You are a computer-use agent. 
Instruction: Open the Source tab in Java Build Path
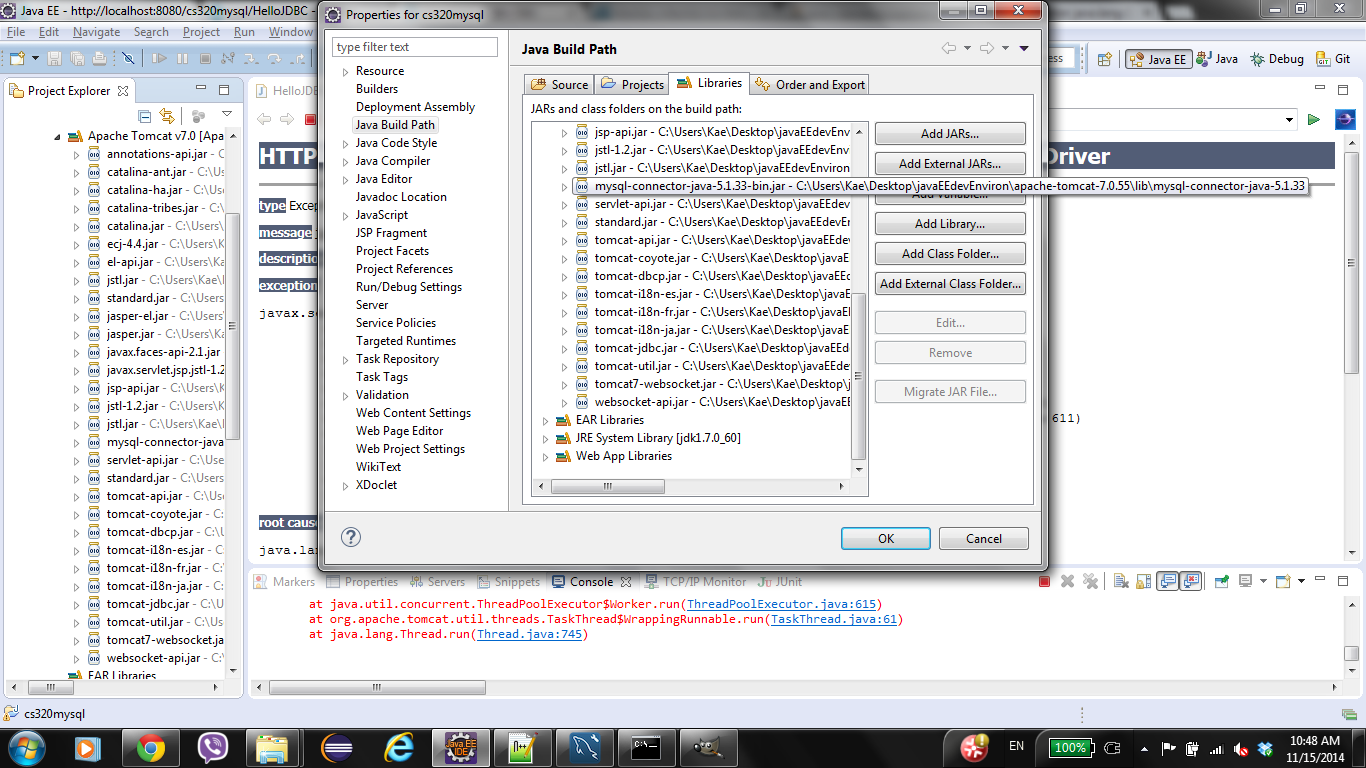[x=559, y=85]
